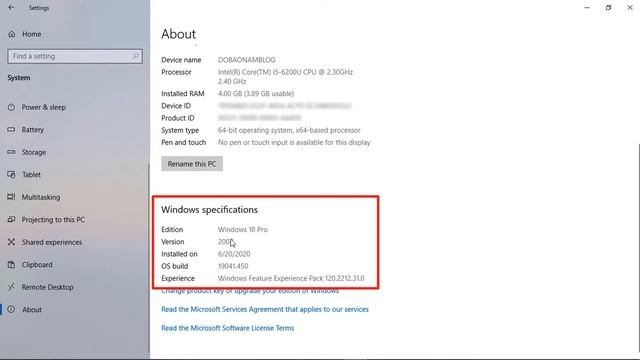Click the back arrow in Settings

(x=11, y=7)
